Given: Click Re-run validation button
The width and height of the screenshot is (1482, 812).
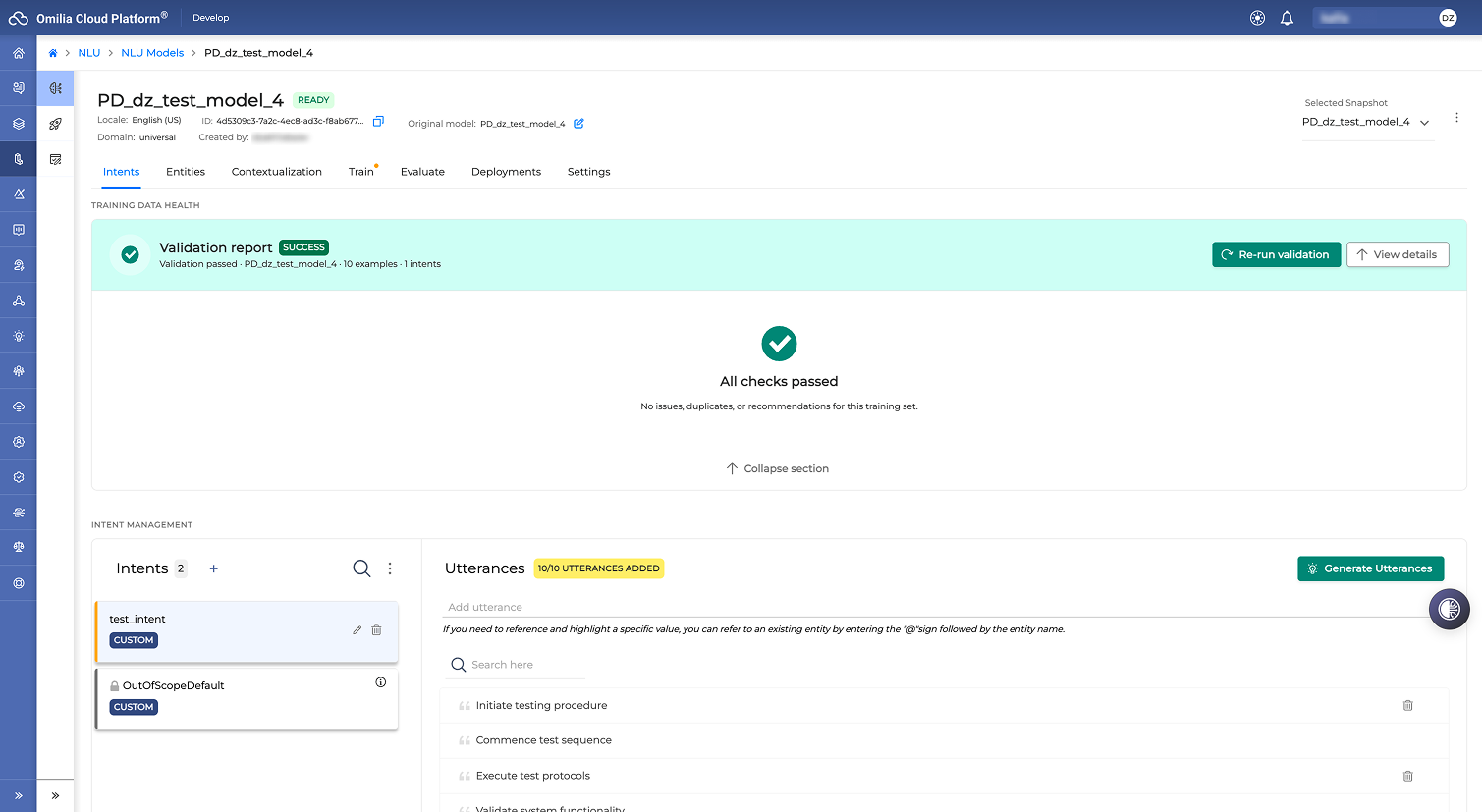Looking at the screenshot, I should (x=1276, y=254).
